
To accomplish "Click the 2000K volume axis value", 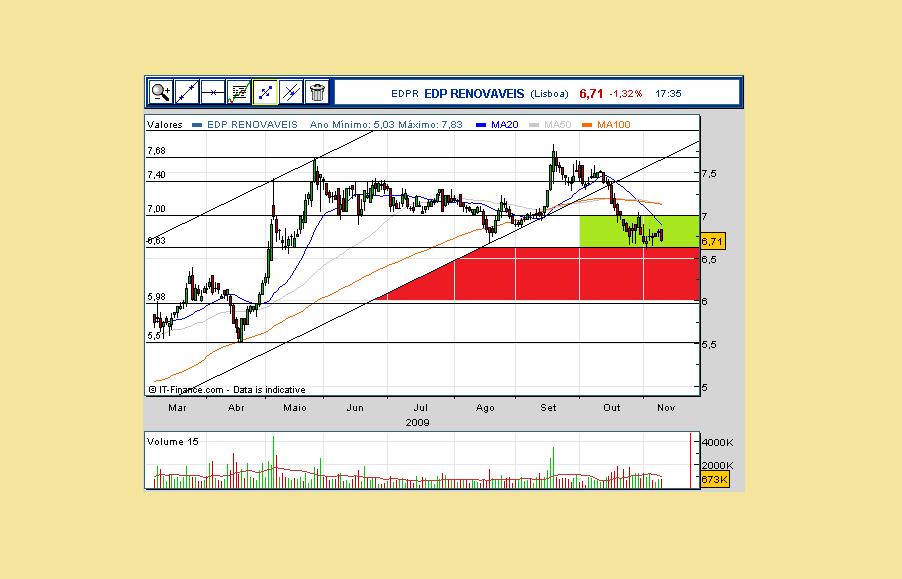I will click(718, 465).
